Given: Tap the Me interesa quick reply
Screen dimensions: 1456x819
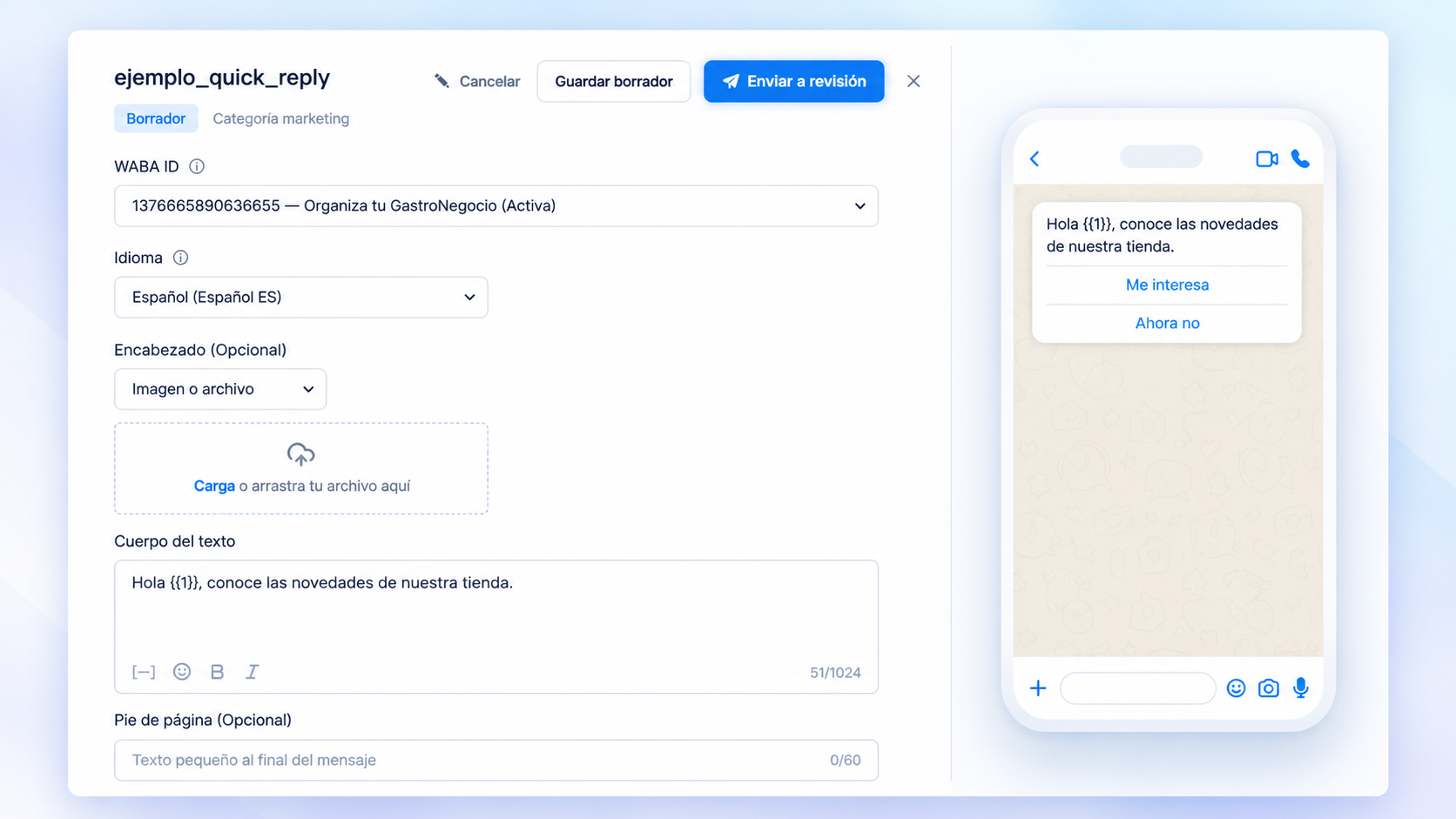Looking at the screenshot, I should [1167, 285].
